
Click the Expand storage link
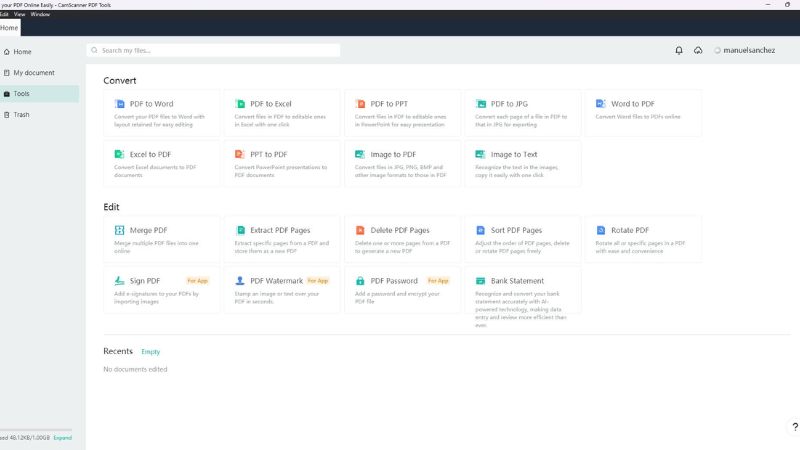click(x=62, y=438)
